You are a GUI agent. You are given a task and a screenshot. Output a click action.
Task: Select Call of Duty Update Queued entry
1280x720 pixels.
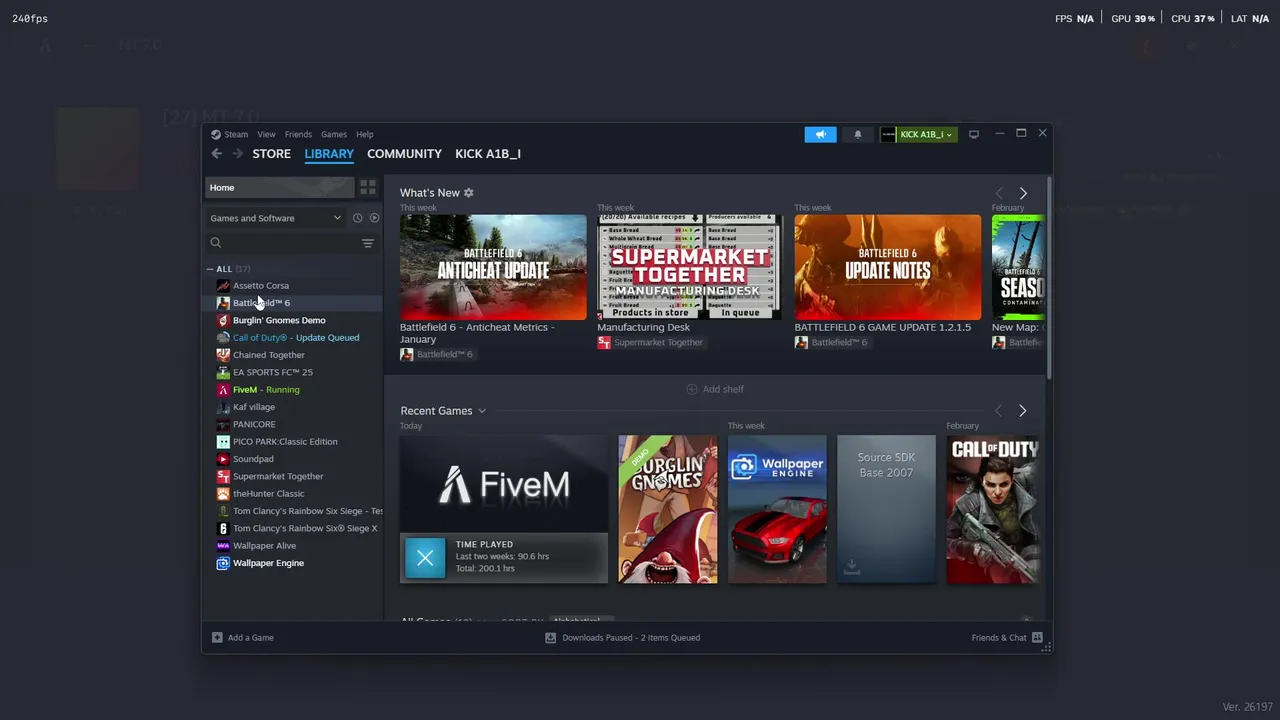[x=294, y=338]
